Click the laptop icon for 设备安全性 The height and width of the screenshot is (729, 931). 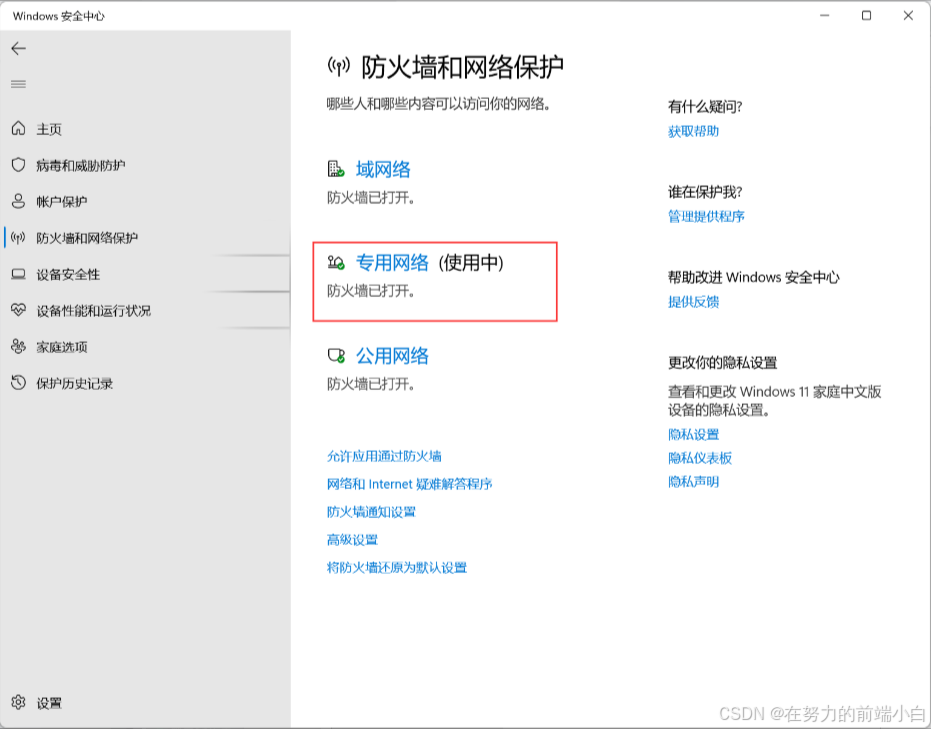18,274
